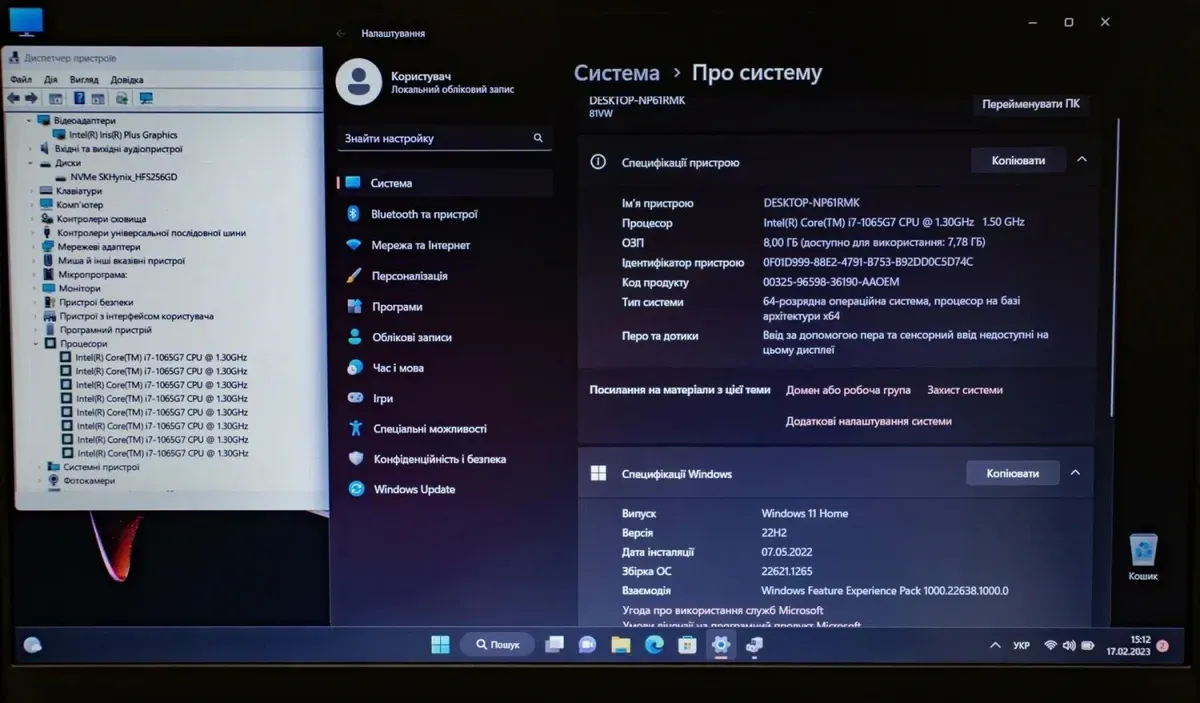1200x703 pixels.
Task: Open File Explorer from the taskbar
Action: coord(621,645)
